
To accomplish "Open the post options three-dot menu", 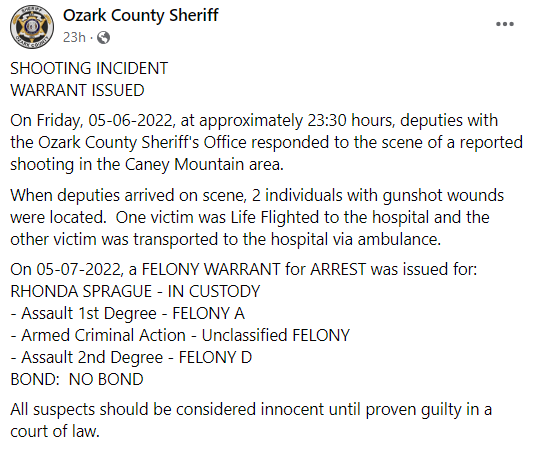I will (x=505, y=24).
